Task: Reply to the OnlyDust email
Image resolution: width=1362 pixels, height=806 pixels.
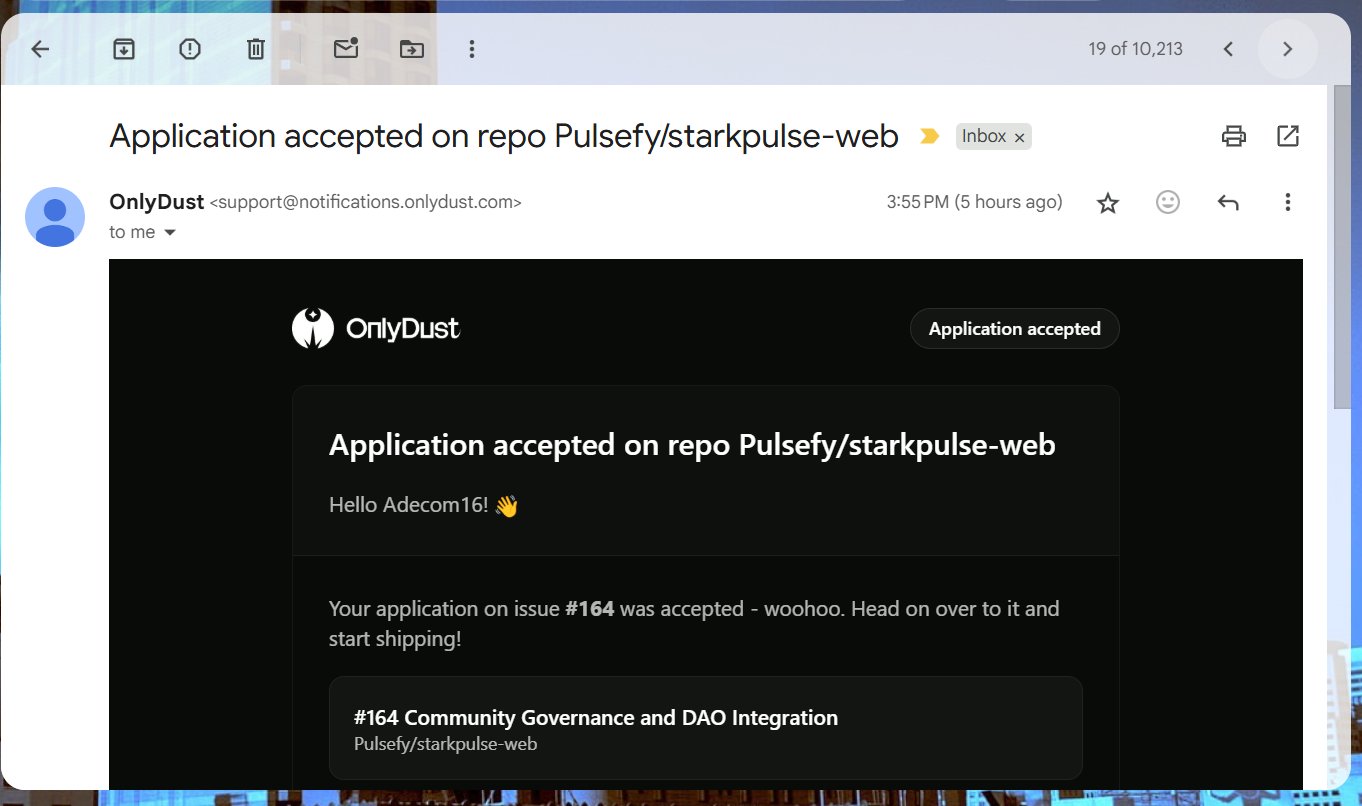Action: pos(1228,203)
